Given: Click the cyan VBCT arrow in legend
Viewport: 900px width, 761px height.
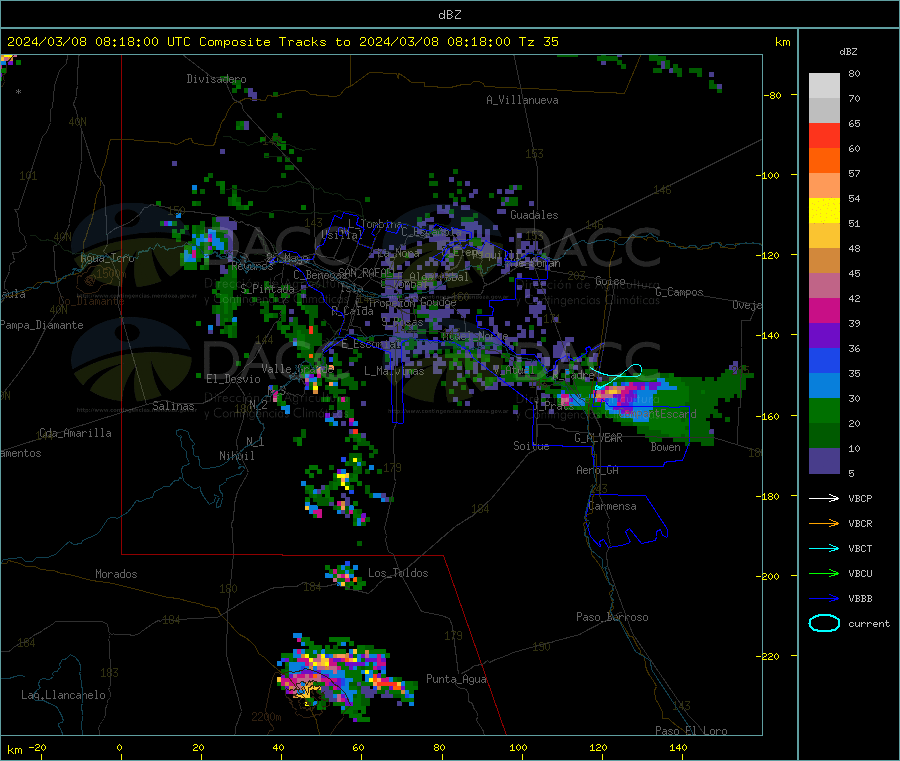Looking at the screenshot, I should pyautogui.click(x=824, y=548).
